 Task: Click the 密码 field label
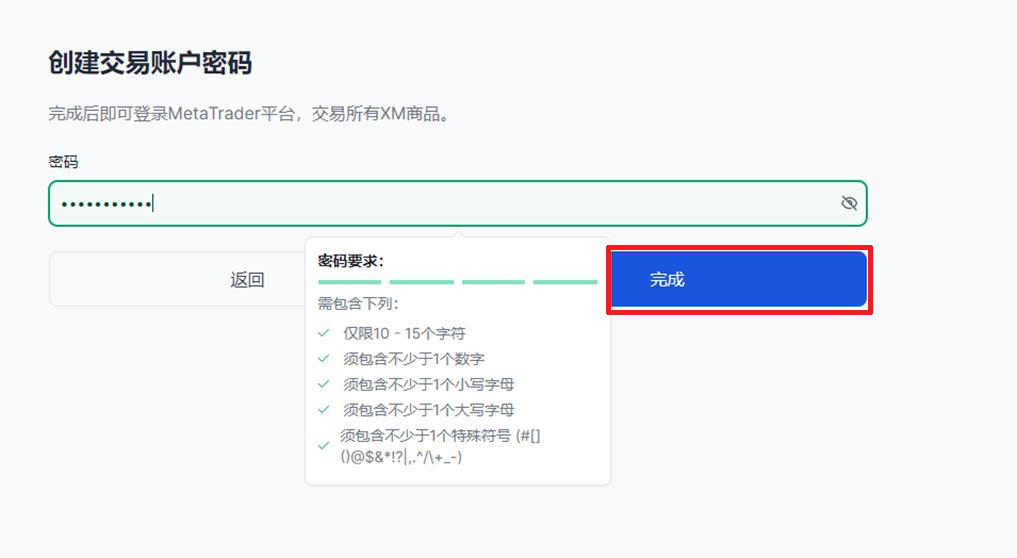click(x=63, y=162)
